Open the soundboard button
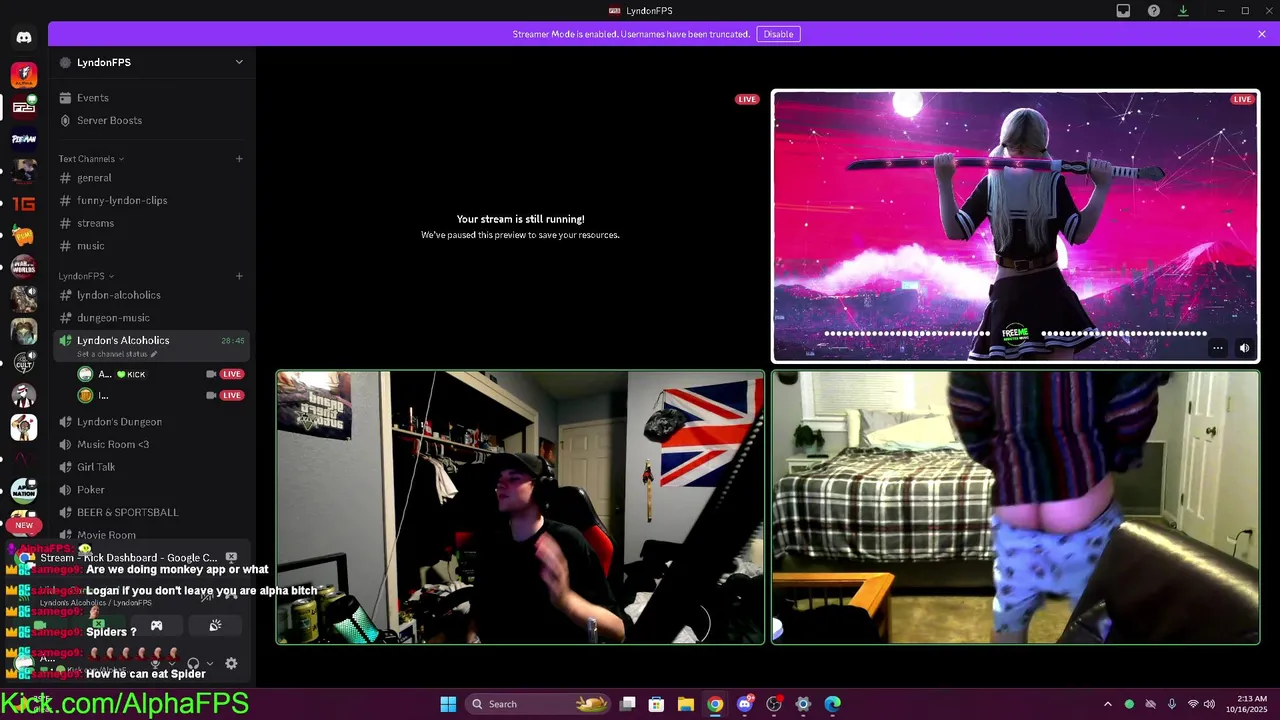Image resolution: width=1280 pixels, height=720 pixels. (x=215, y=626)
